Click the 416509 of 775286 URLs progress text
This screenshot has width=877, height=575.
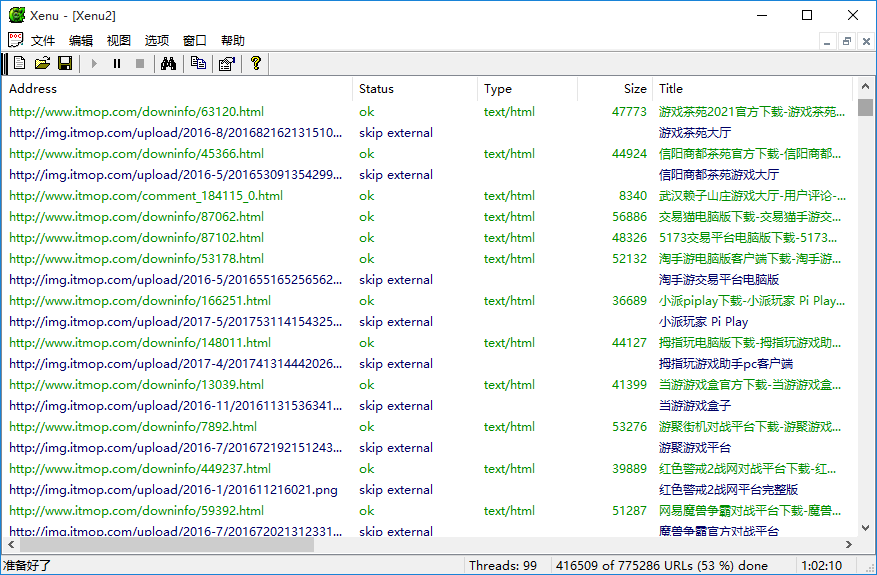pyautogui.click(x=662, y=565)
